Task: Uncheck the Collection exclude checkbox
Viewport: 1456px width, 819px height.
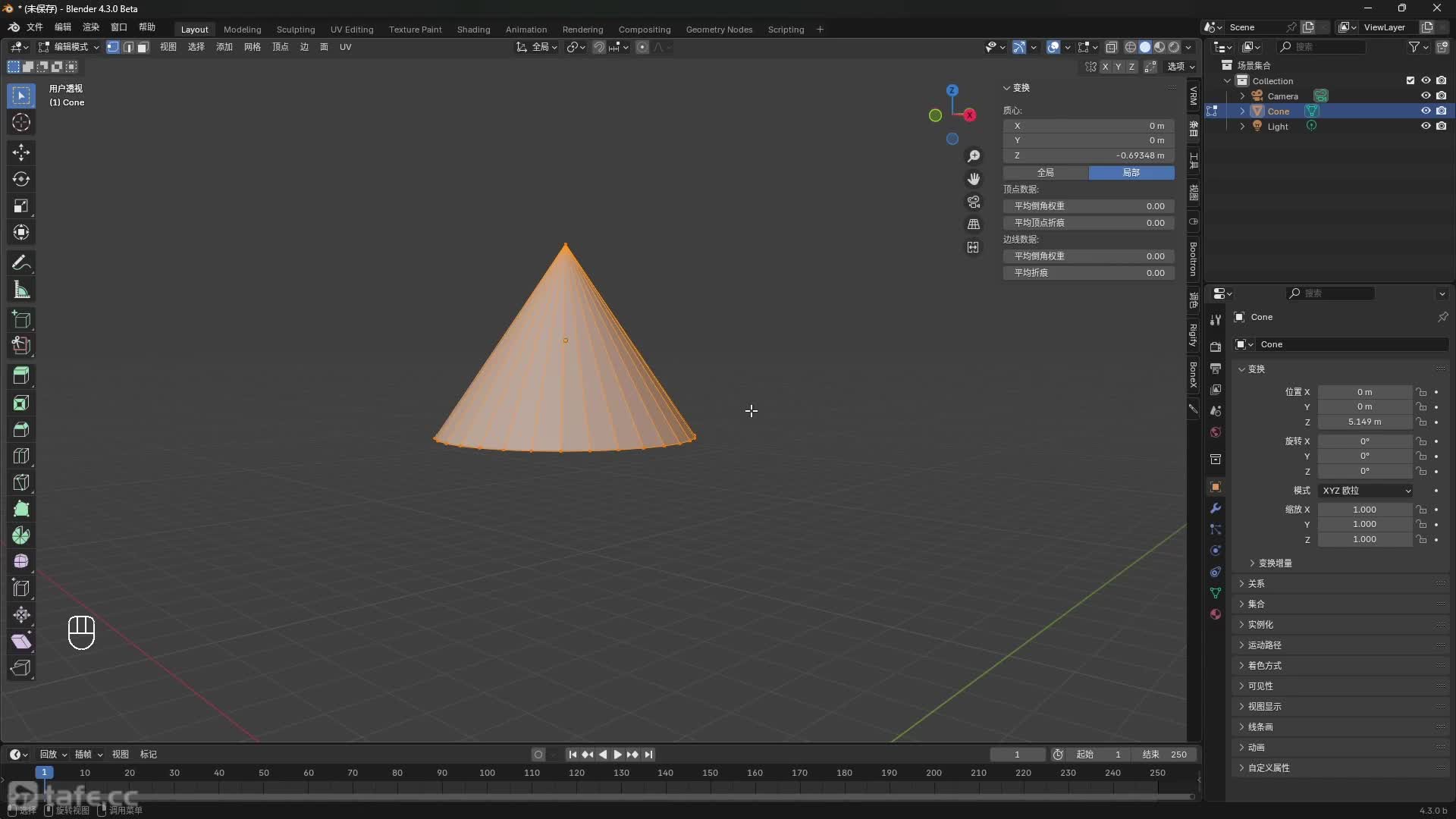Action: 1410,80
